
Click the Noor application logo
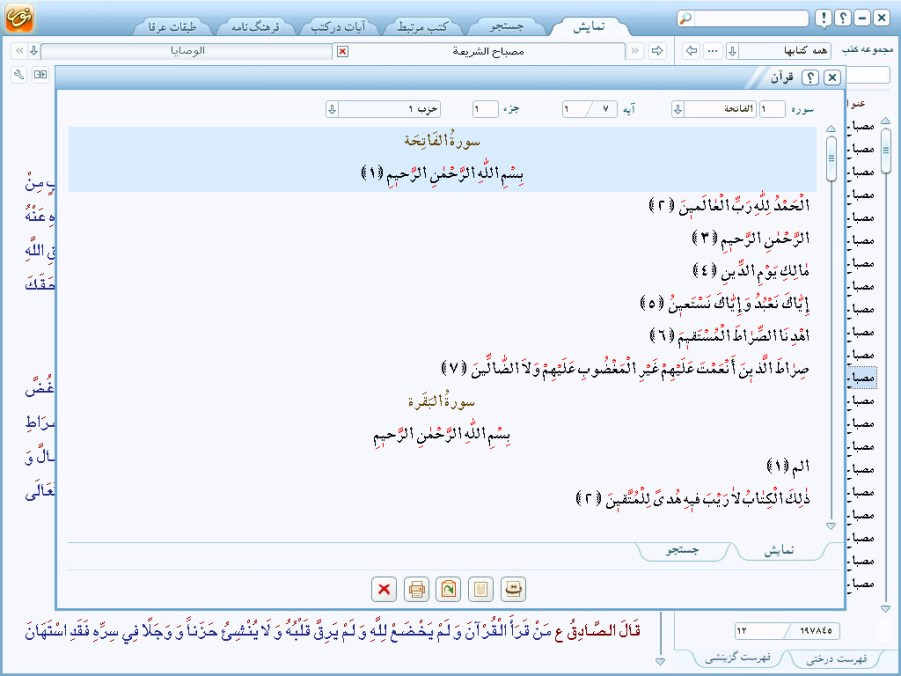point(19,18)
